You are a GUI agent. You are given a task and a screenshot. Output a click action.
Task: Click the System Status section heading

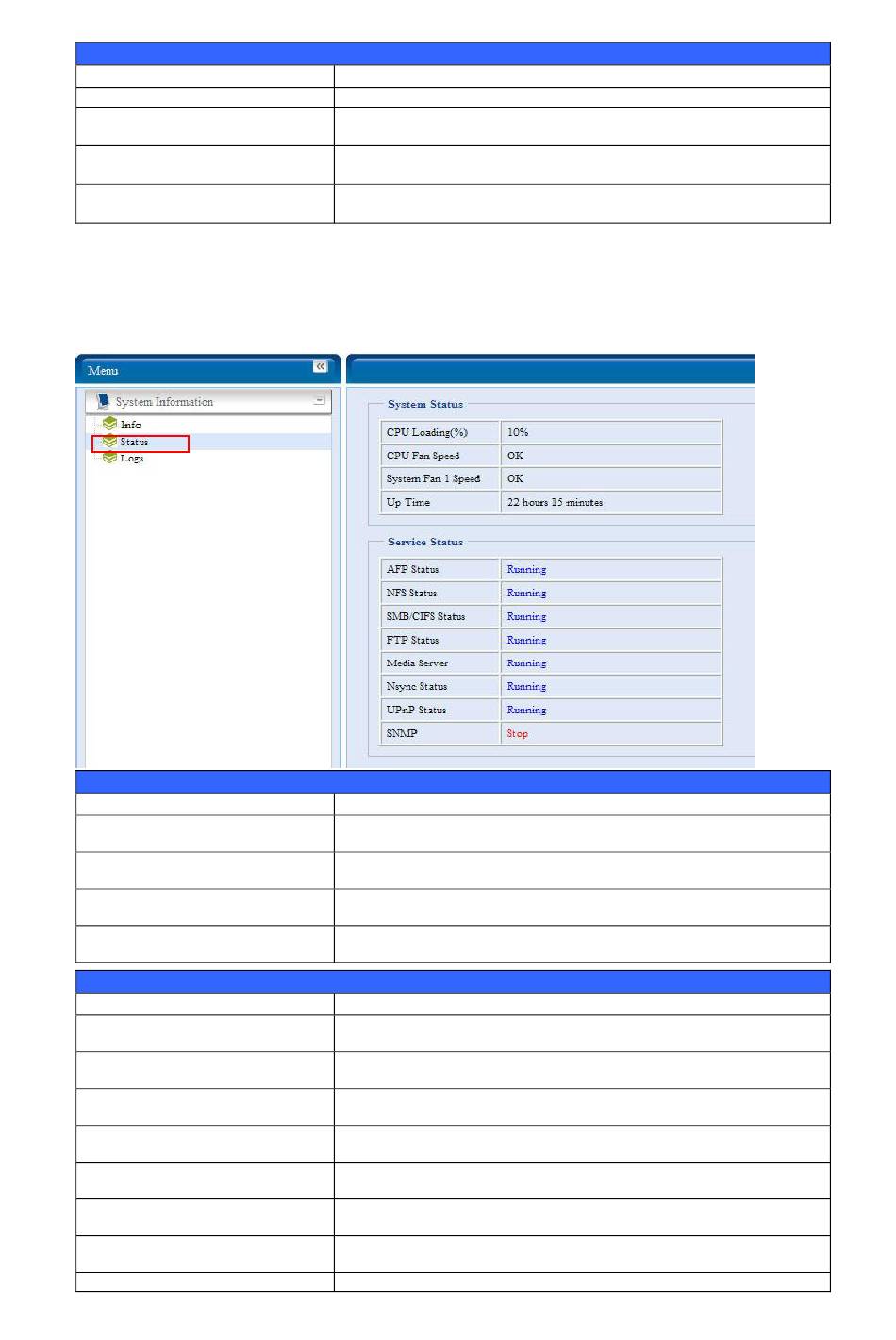click(x=425, y=404)
